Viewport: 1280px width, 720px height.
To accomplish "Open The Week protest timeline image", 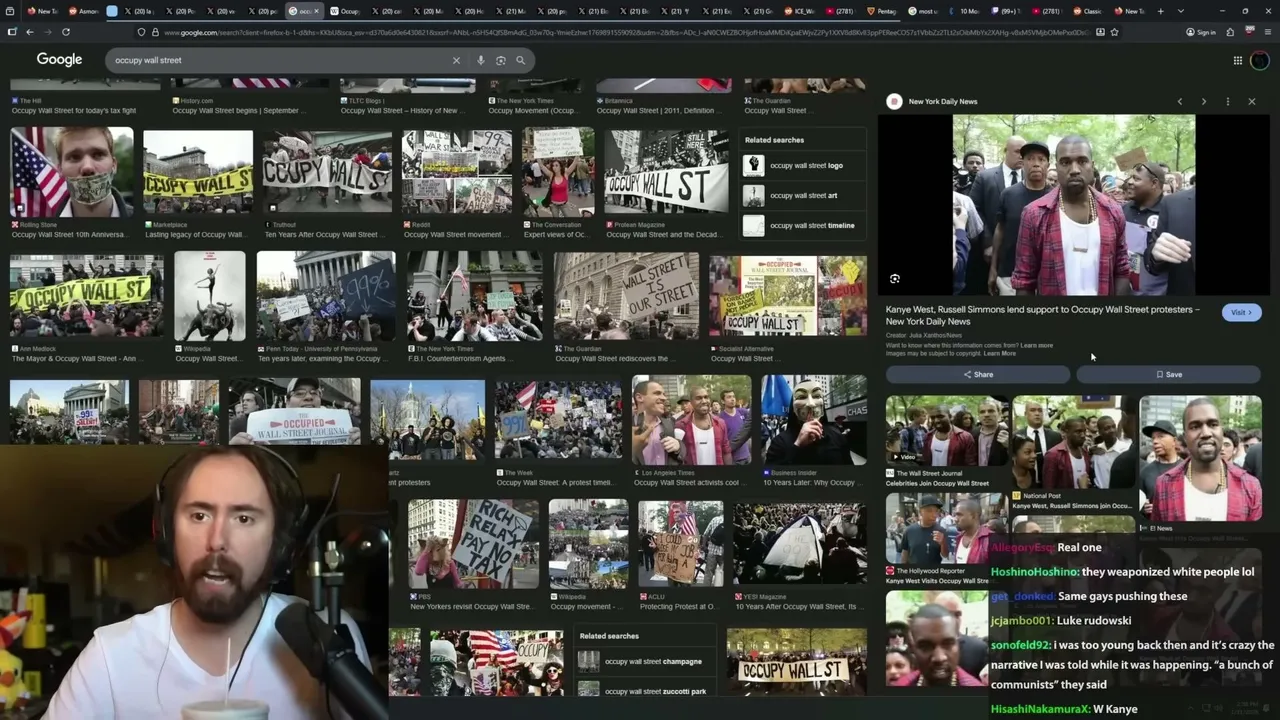I will (558, 420).
